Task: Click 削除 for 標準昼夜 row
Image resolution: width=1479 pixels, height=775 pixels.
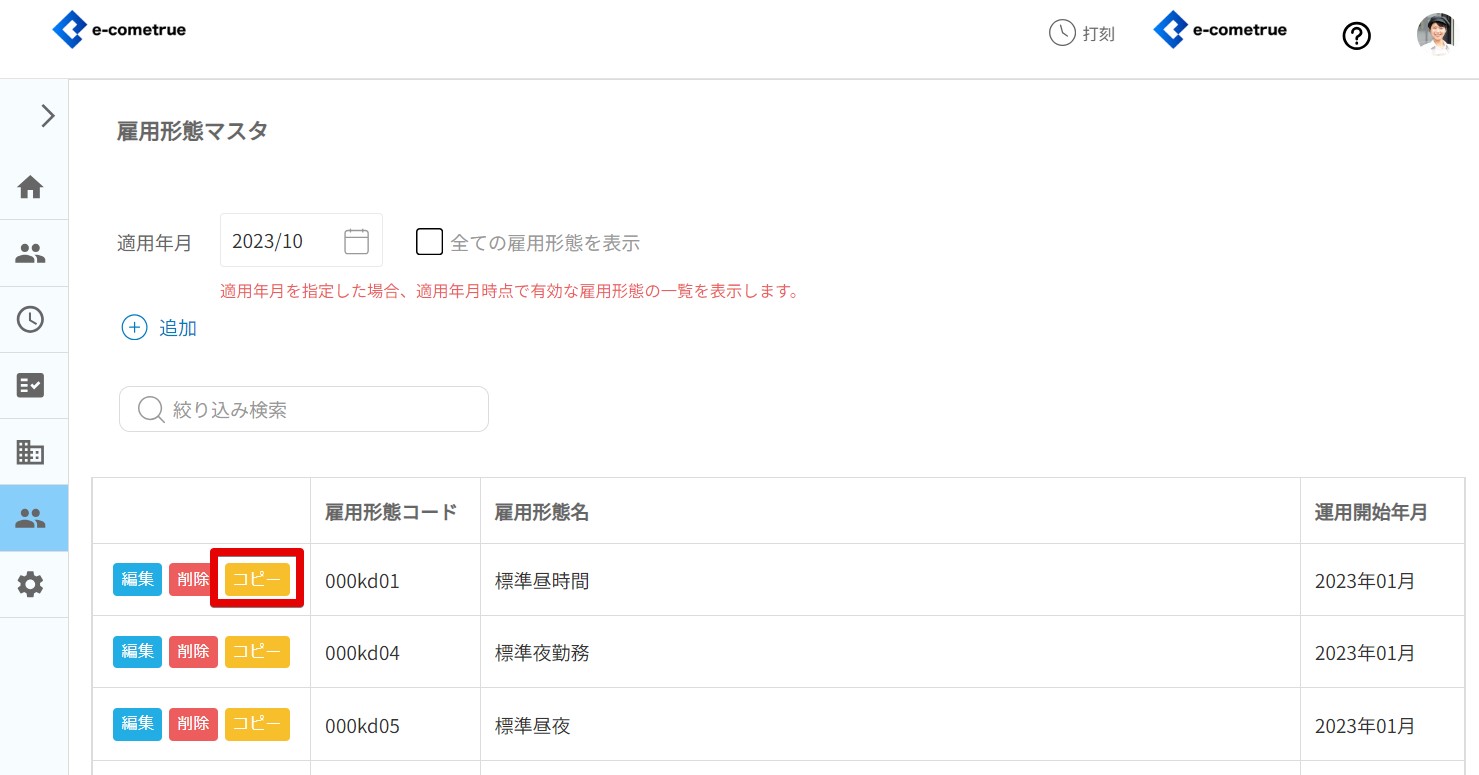Action: coord(193,724)
